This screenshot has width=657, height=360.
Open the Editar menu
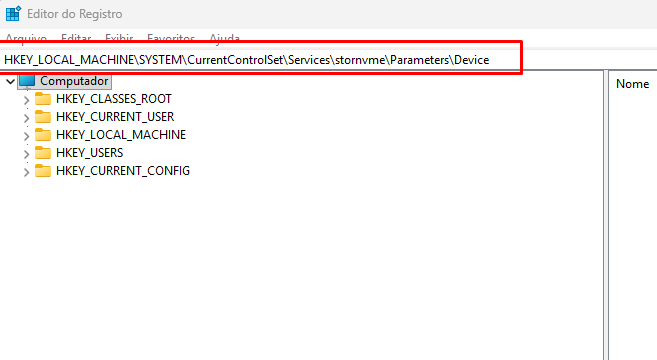pos(76,38)
